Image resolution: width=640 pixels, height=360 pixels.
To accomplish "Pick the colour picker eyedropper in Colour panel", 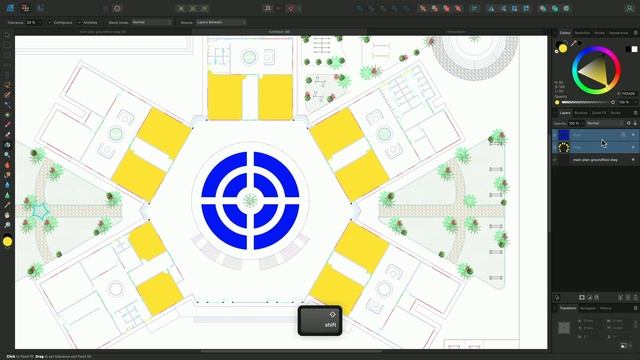I will tap(573, 43).
